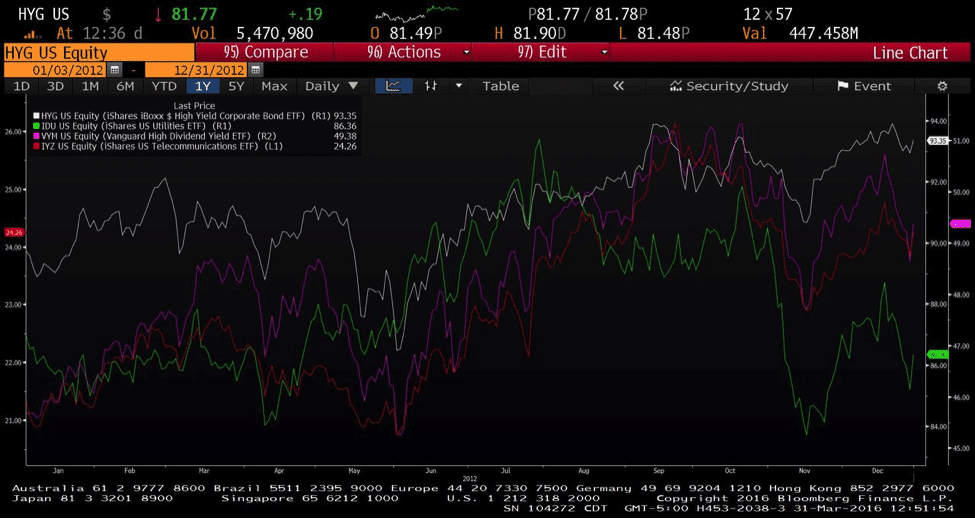
Task: Select the Max range tab
Action: click(x=274, y=86)
